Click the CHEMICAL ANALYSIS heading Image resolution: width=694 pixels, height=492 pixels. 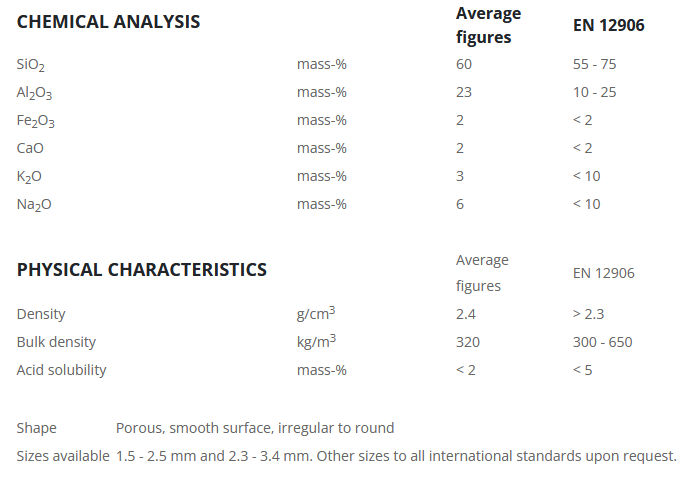pyautogui.click(x=108, y=22)
